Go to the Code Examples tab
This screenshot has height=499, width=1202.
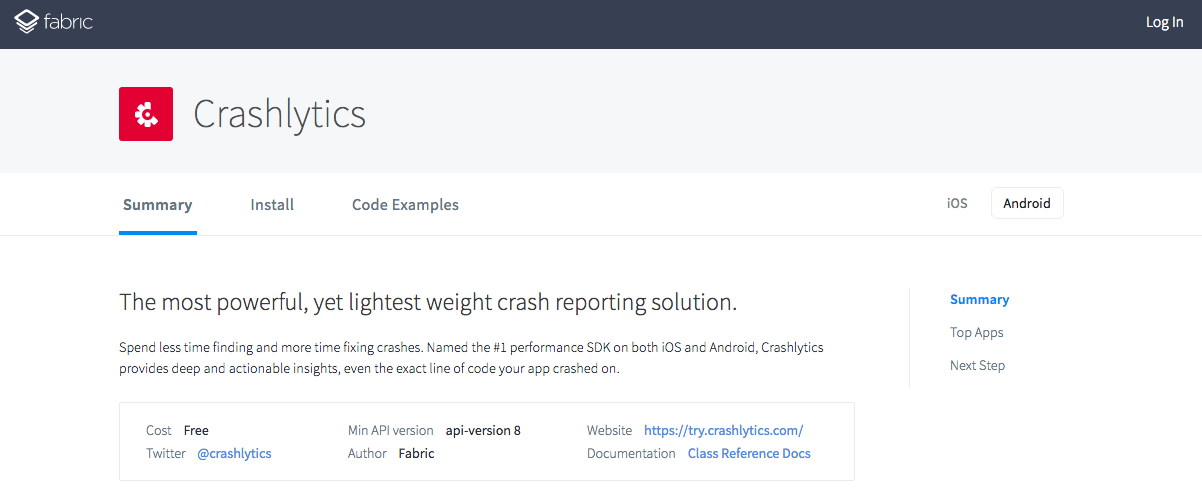tap(405, 205)
